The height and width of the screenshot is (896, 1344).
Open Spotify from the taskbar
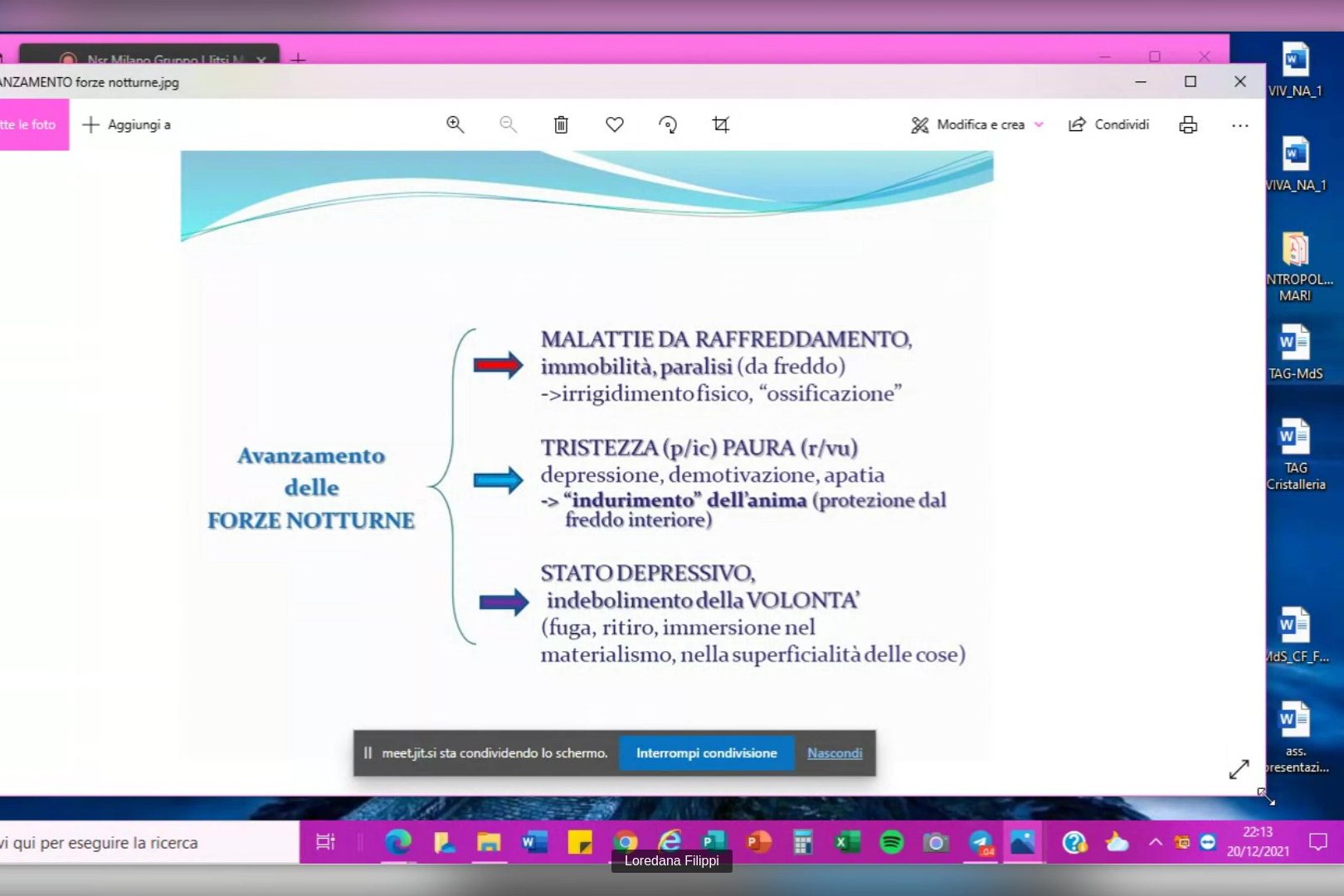point(892,842)
